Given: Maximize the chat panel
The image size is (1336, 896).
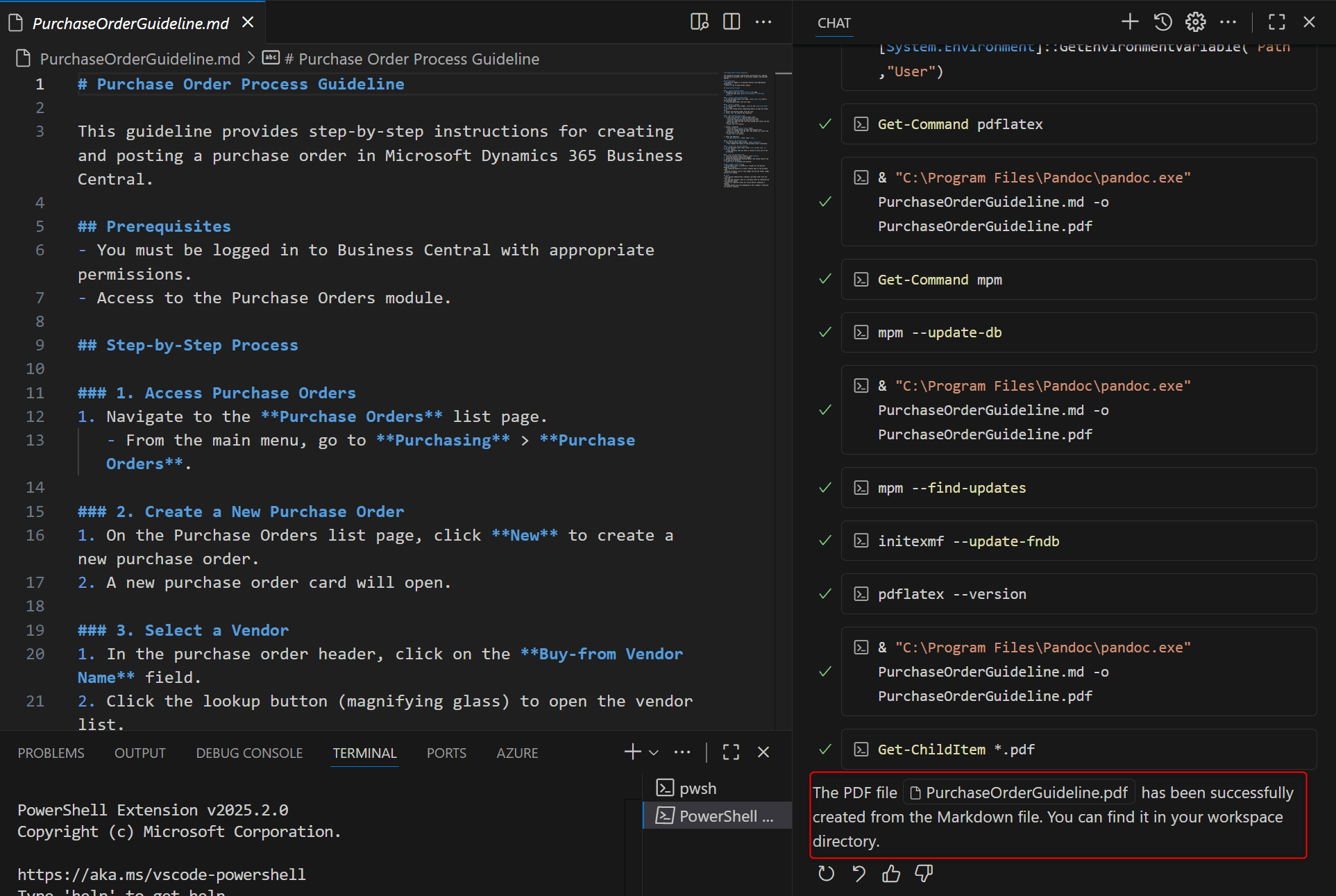Looking at the screenshot, I should coord(1276,22).
